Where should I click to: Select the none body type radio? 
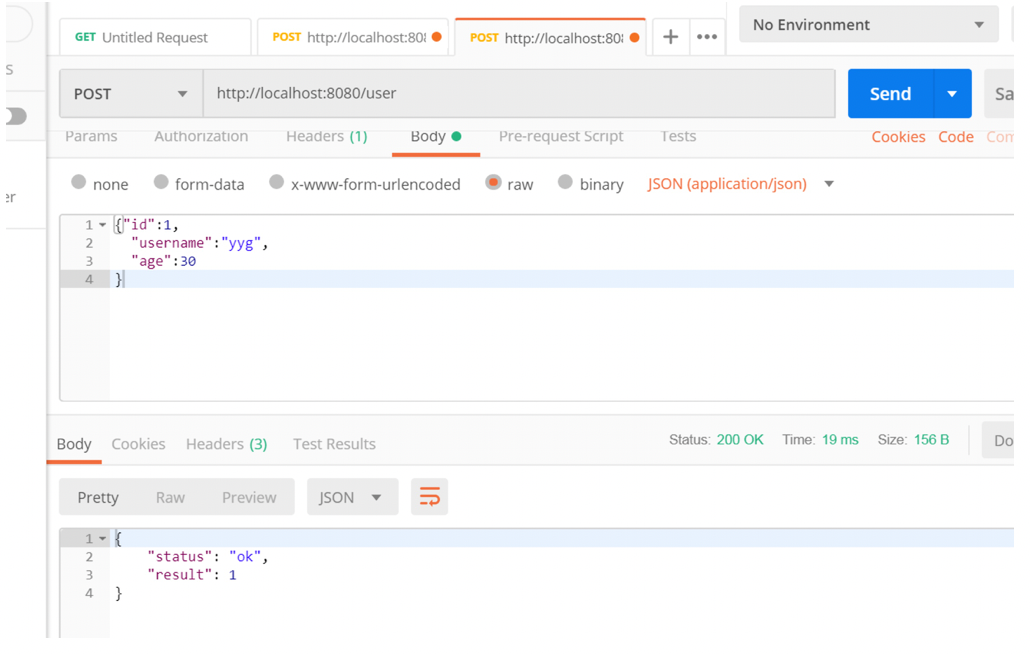tap(79, 182)
